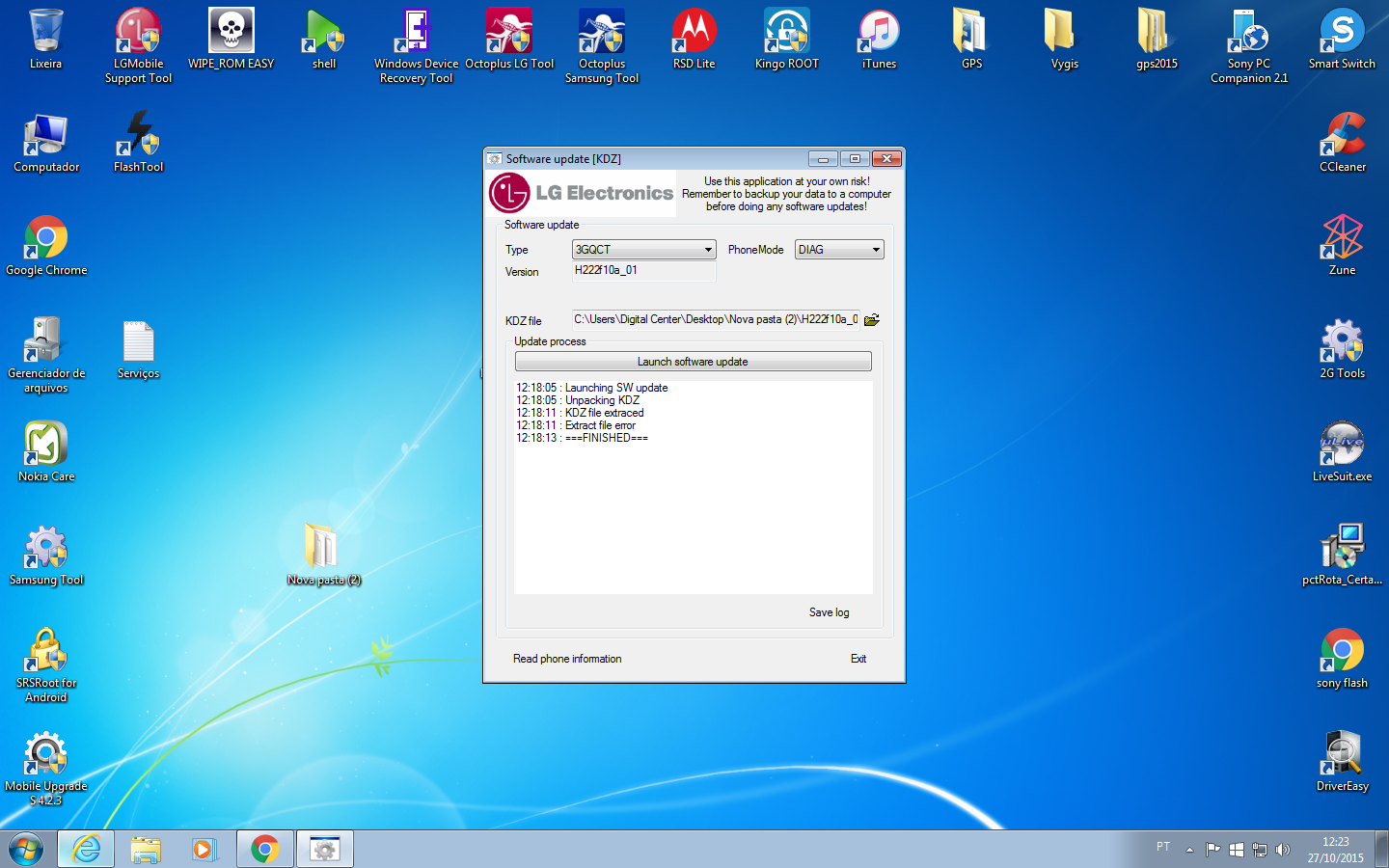Open Kingo ROOT desktop shortcut

click(787, 39)
